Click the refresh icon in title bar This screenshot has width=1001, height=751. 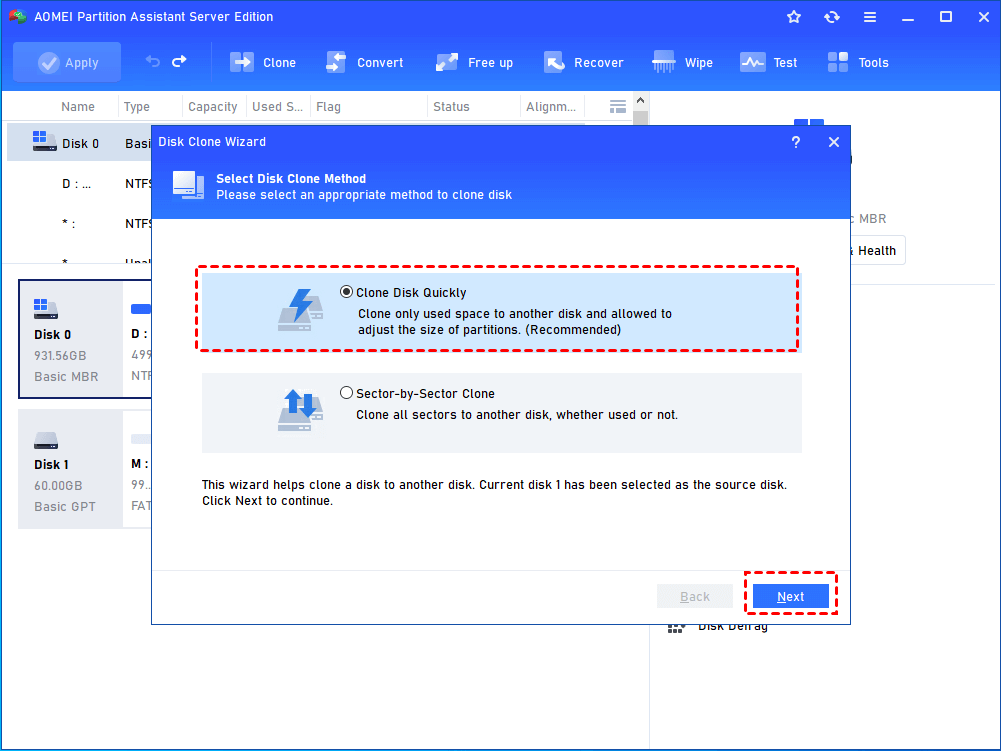point(831,17)
